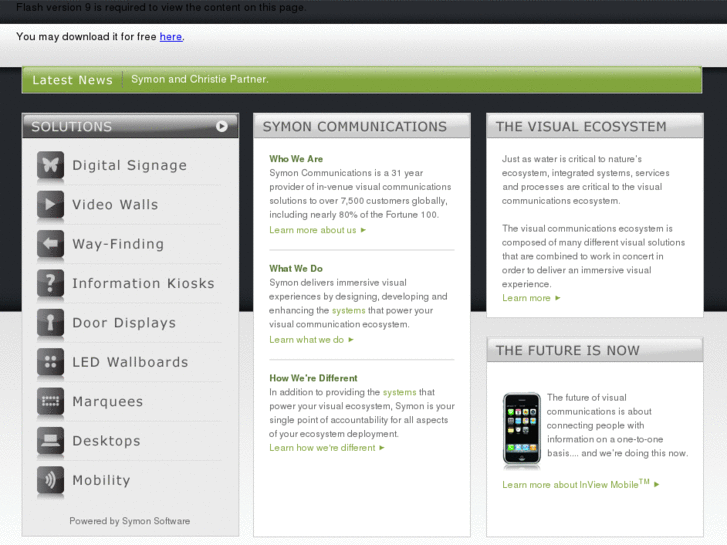Viewport: 727px width, 545px height.
Task: Click the round arrow in Solutions header
Action: tap(222, 126)
